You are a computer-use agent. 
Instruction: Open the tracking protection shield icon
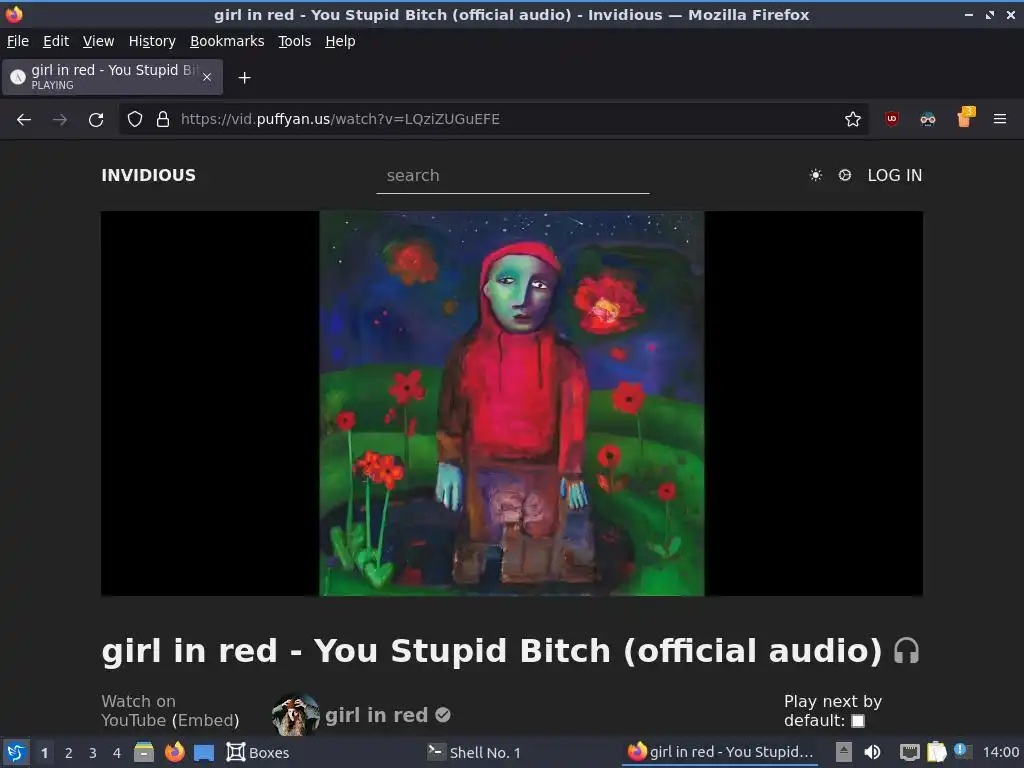click(135, 120)
